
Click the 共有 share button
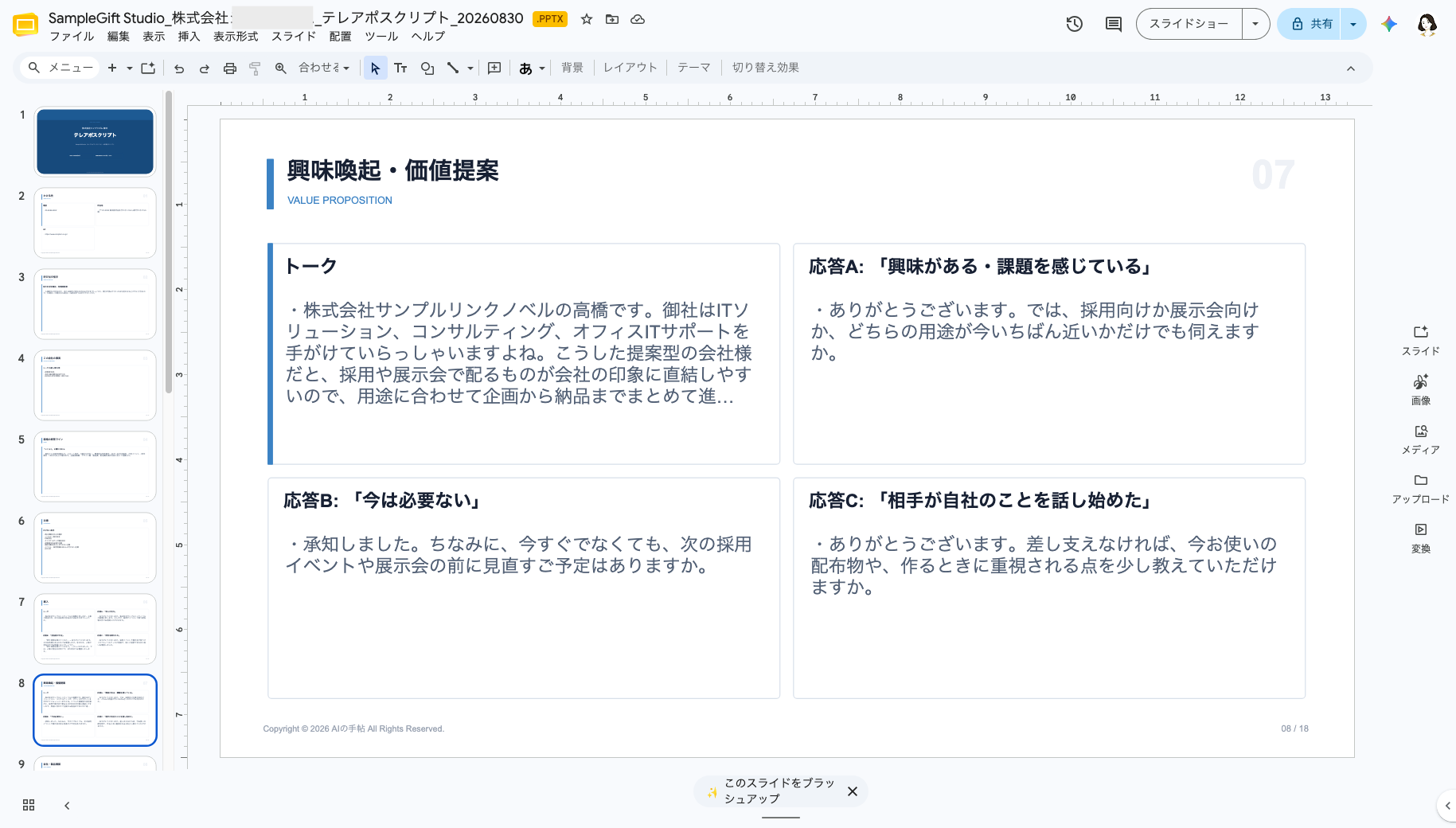click(x=1310, y=24)
